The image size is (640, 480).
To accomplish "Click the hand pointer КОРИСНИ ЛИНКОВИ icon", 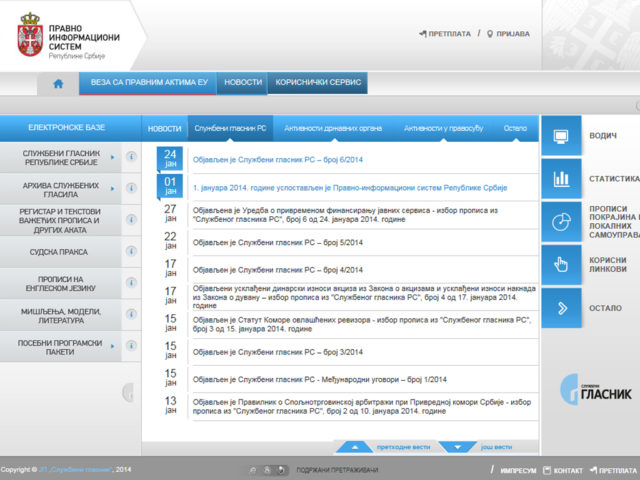I will click(x=561, y=264).
